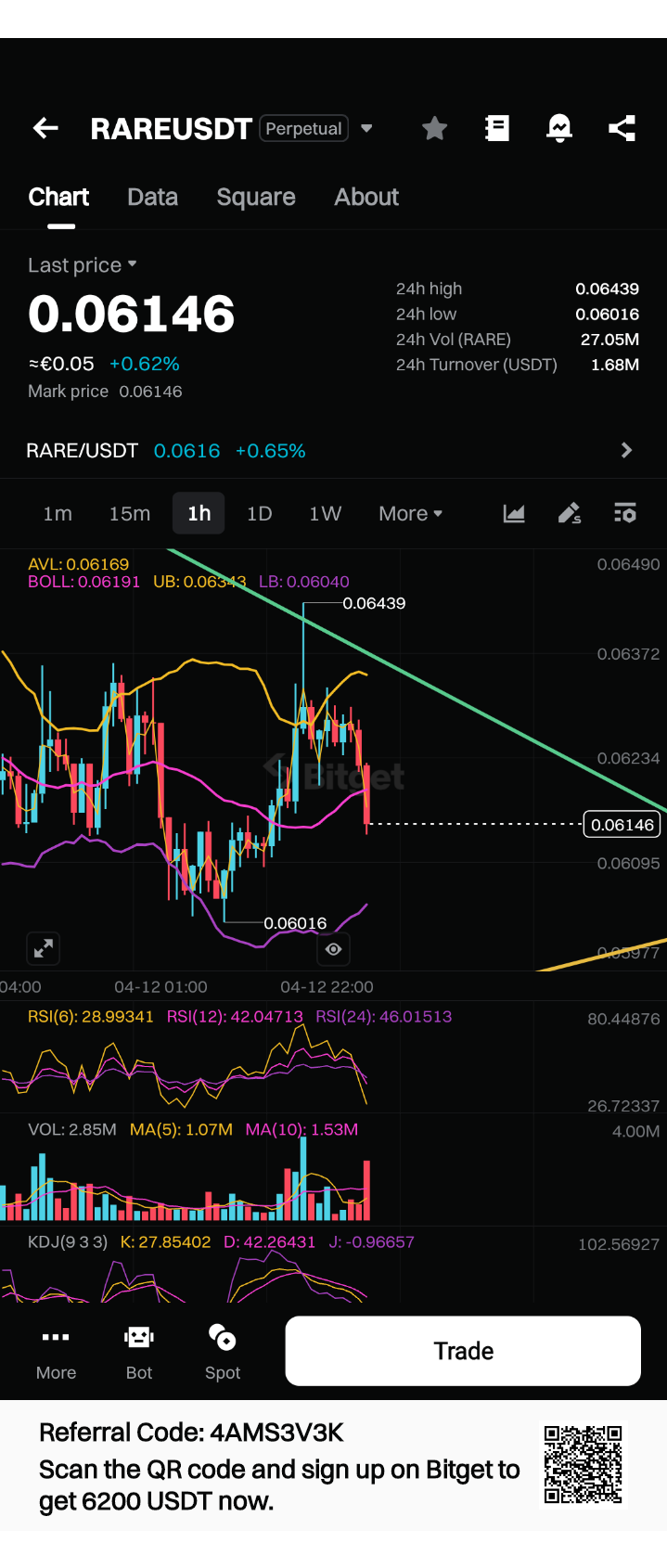Viewport: 667px width, 1568px height.
Task: Tap the J: -0.96657 KDJ value
Action: [371, 1241]
